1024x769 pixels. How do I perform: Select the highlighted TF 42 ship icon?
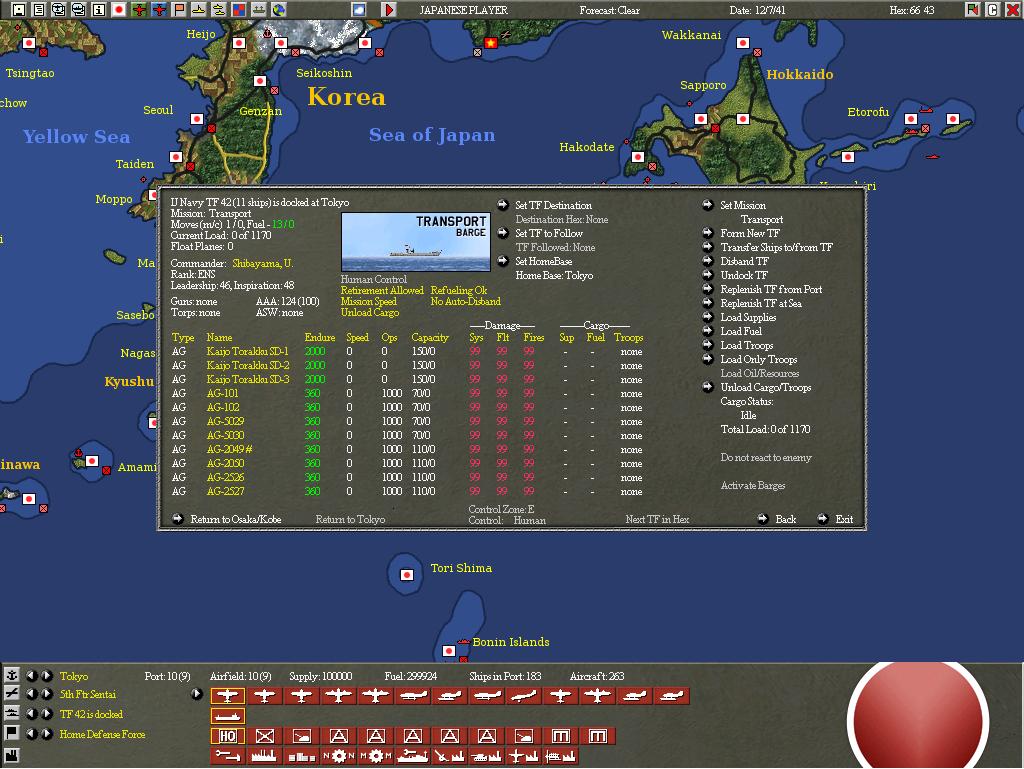227,716
